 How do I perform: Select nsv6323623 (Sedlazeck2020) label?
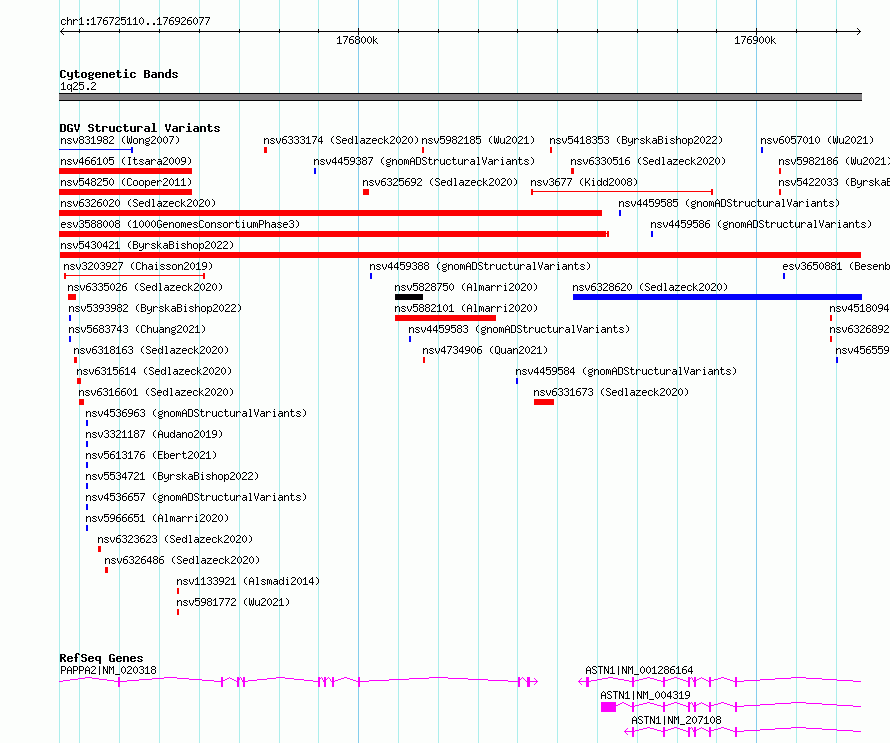(x=175, y=539)
